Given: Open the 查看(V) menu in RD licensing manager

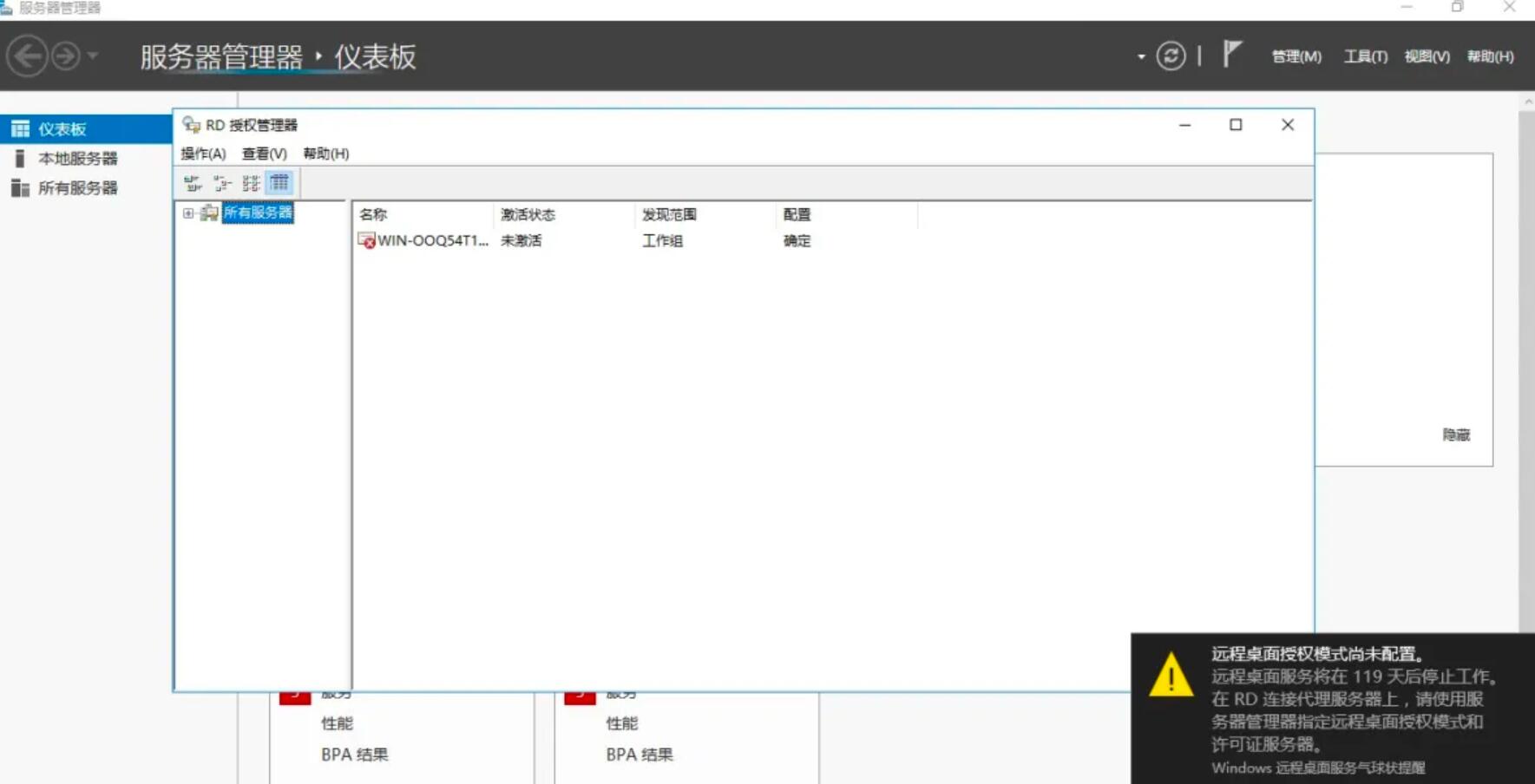Looking at the screenshot, I should 264,154.
